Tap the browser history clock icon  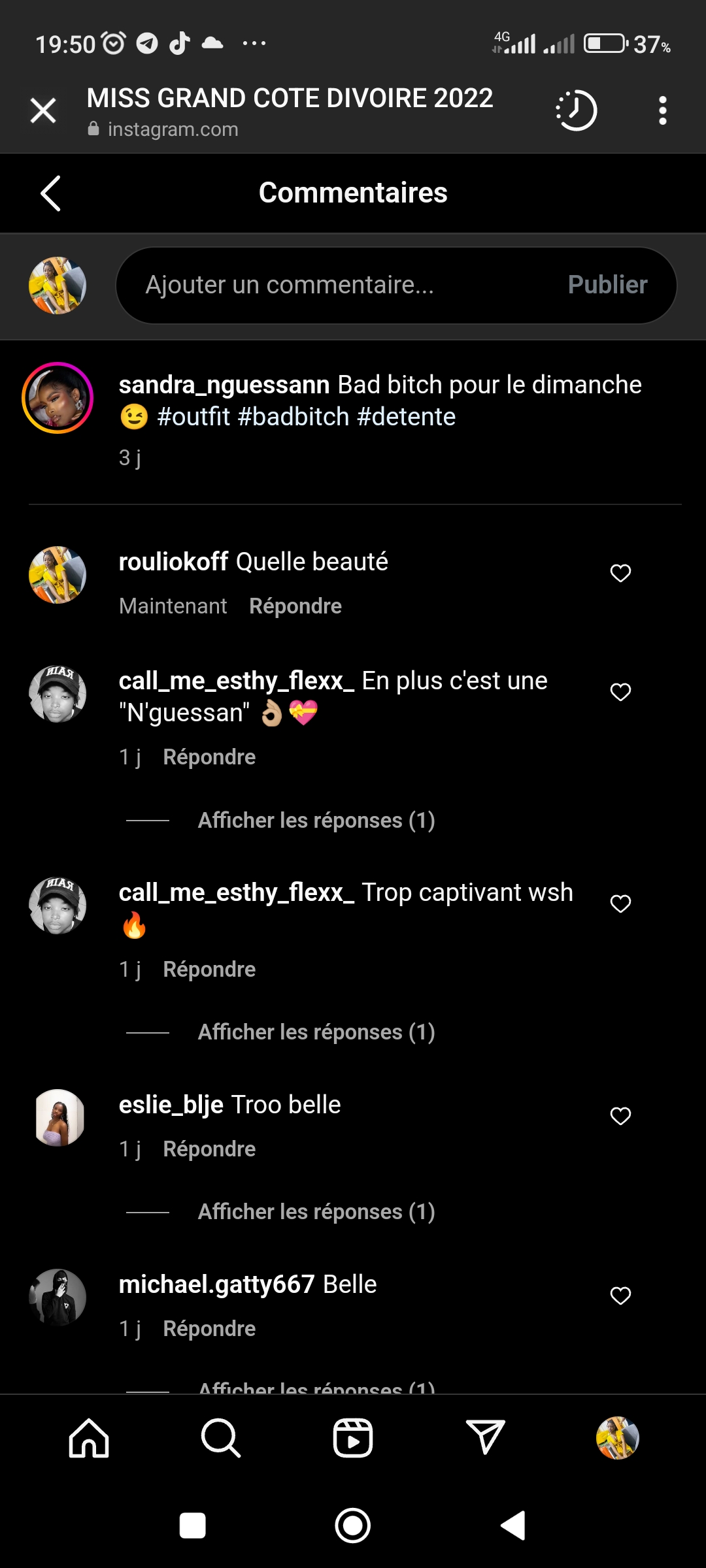click(576, 110)
